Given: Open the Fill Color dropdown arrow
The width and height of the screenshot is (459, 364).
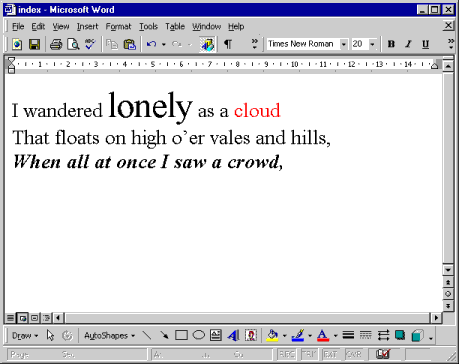Looking at the screenshot, I should click(284, 336).
